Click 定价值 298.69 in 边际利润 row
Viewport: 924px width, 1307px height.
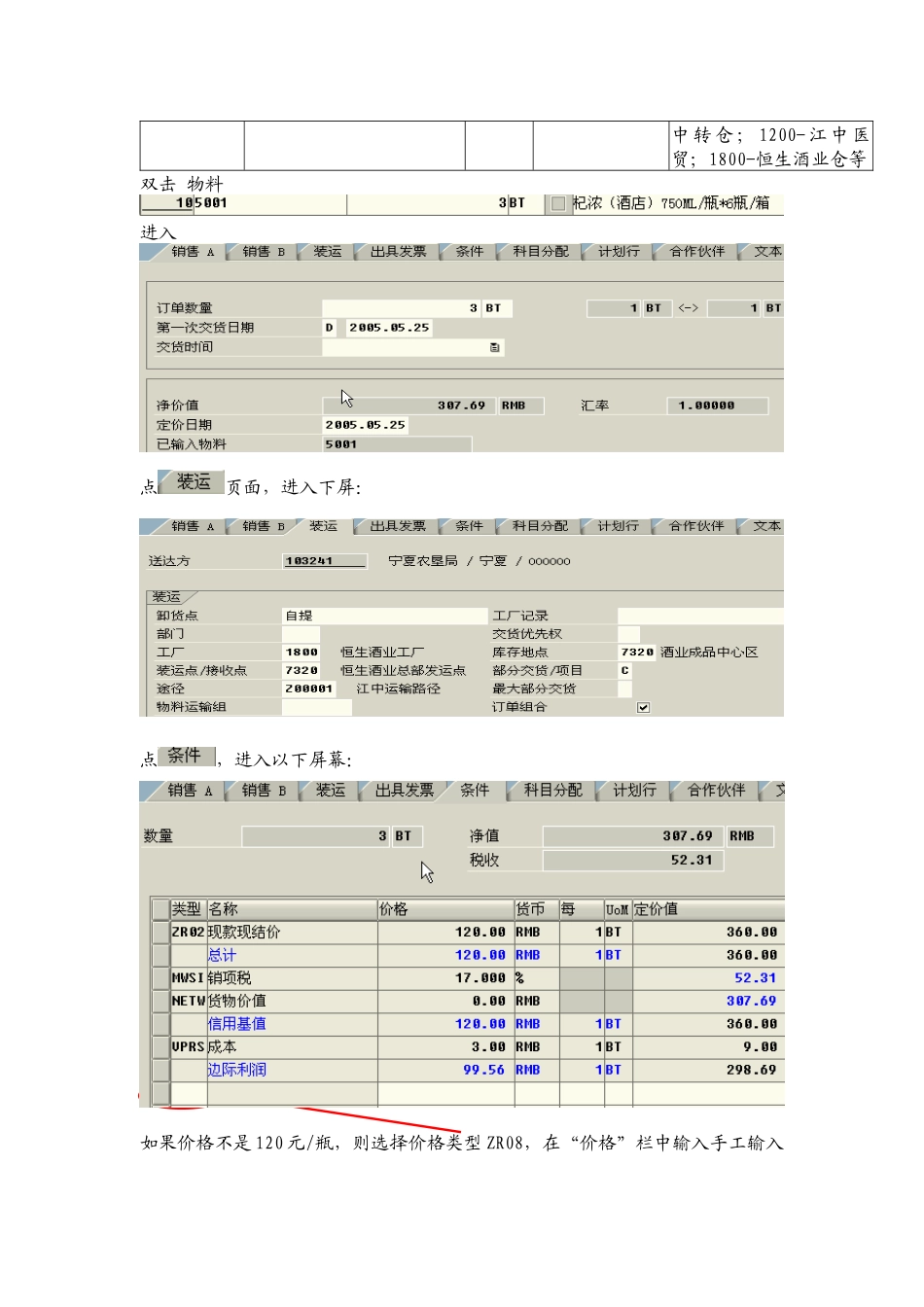[708, 1070]
